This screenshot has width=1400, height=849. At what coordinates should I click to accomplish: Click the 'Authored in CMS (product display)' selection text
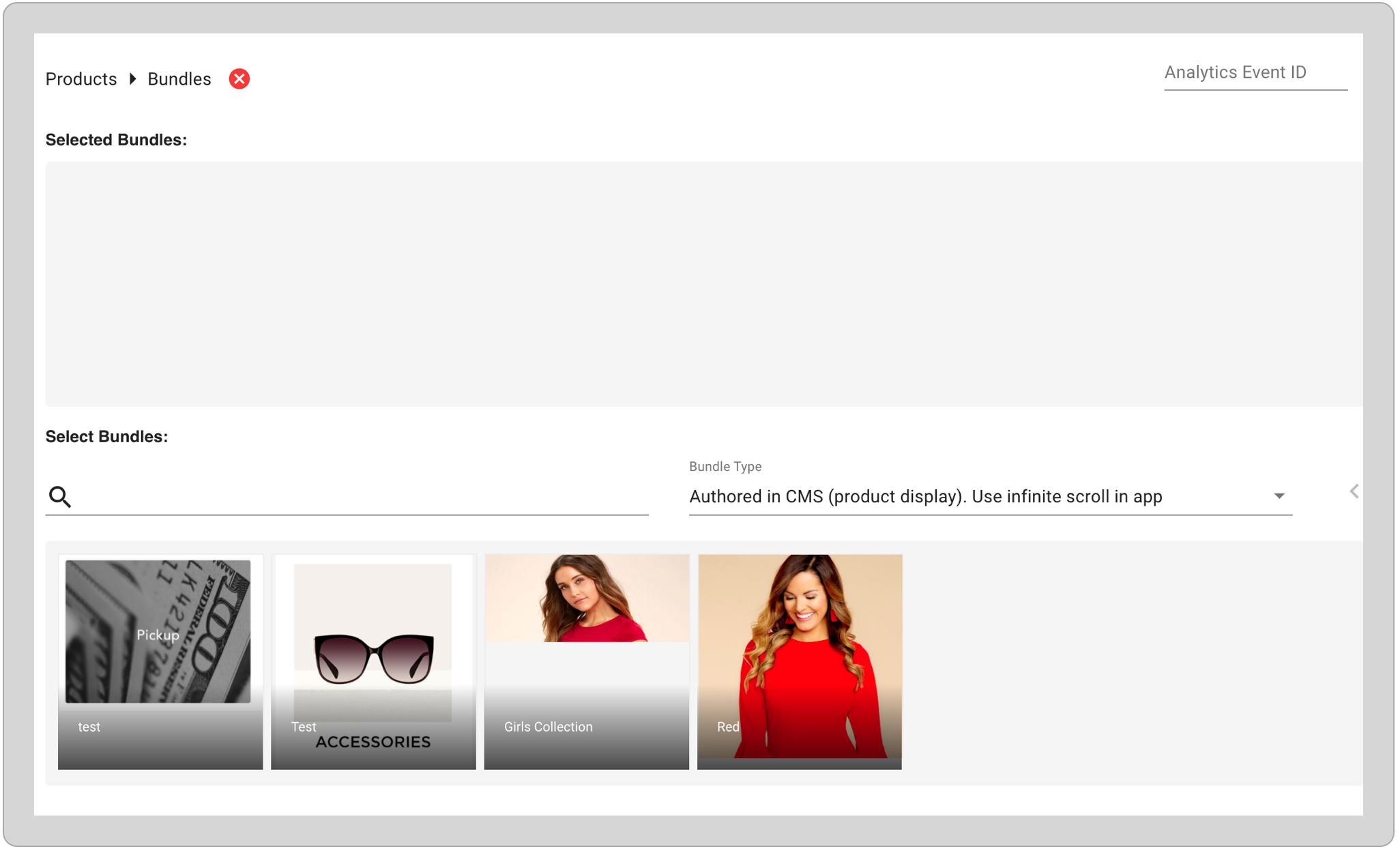point(926,497)
